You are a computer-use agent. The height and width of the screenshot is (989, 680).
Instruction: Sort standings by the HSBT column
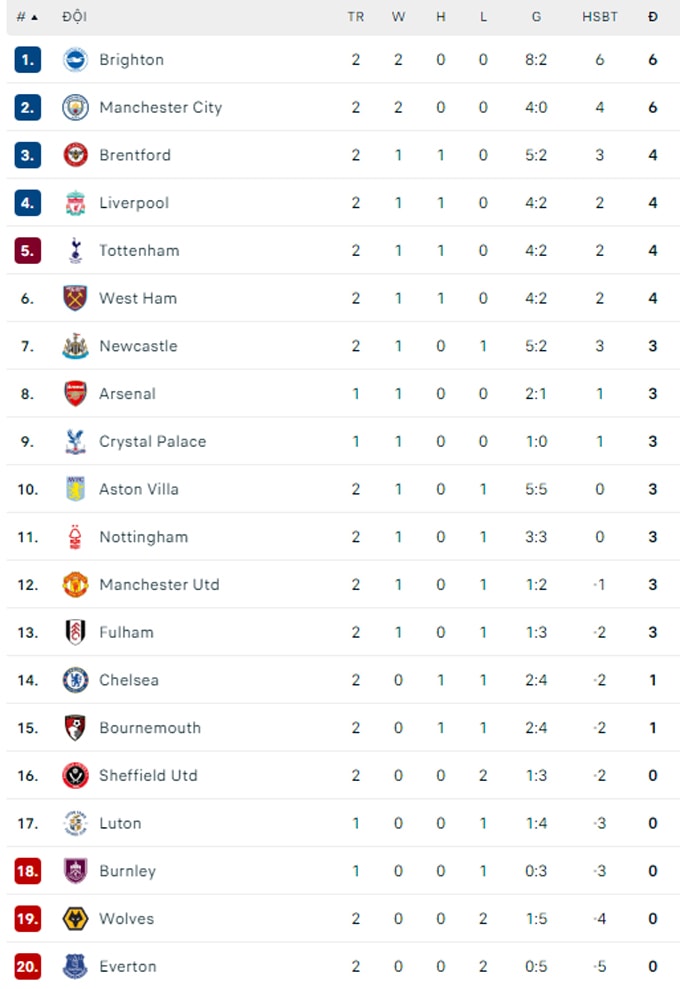[599, 17]
